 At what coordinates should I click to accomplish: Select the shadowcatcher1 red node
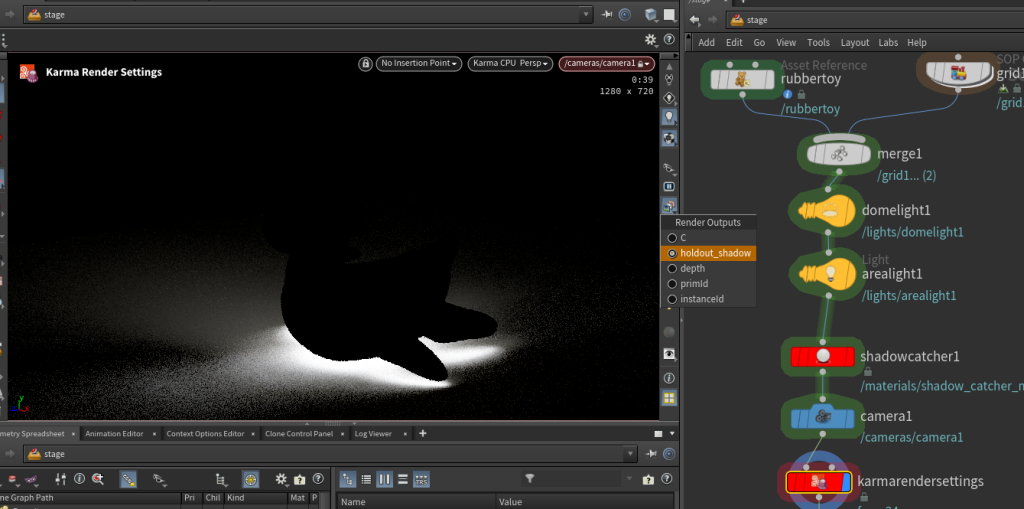[822, 356]
